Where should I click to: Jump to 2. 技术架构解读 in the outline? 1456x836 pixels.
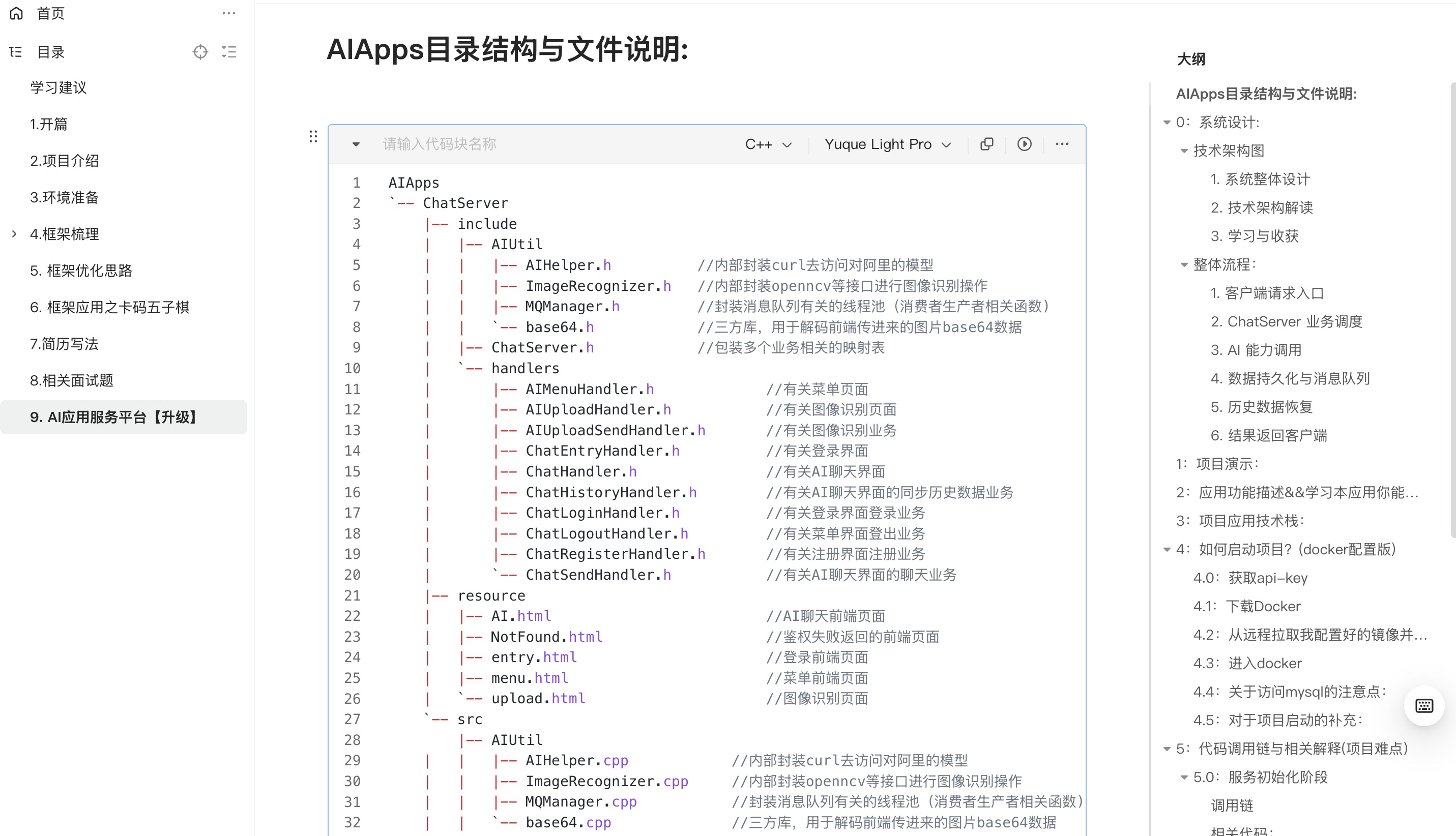(1261, 208)
